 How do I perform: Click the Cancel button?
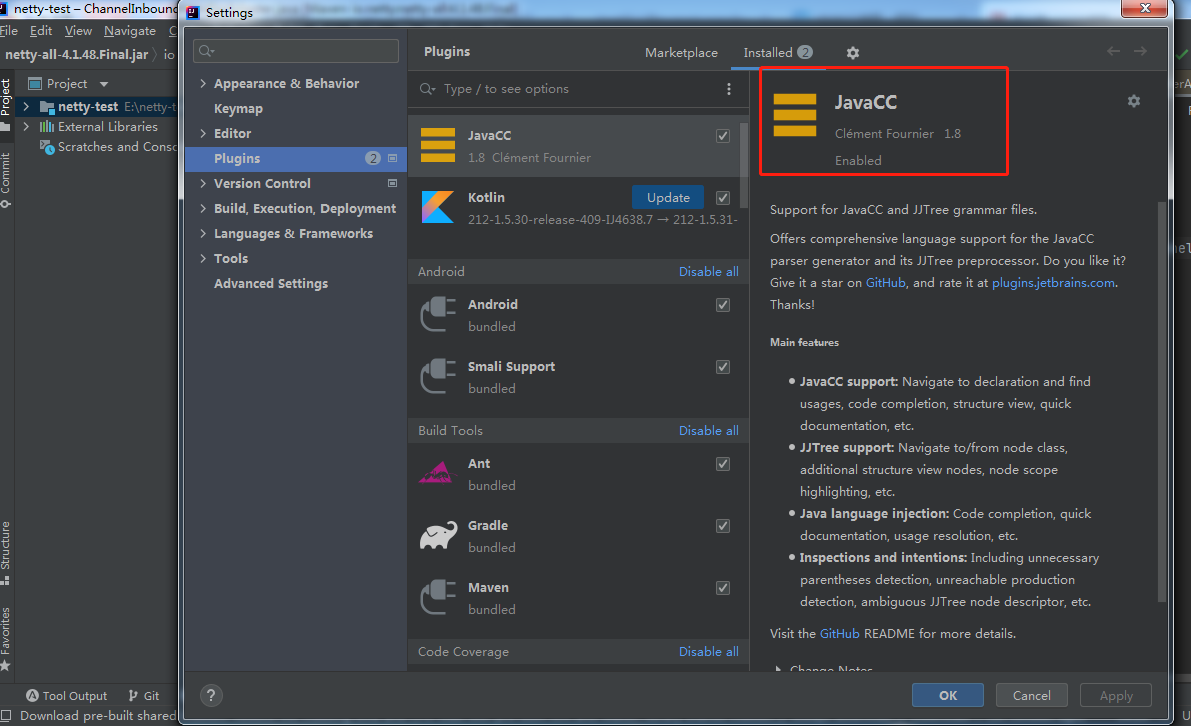(x=1031, y=696)
